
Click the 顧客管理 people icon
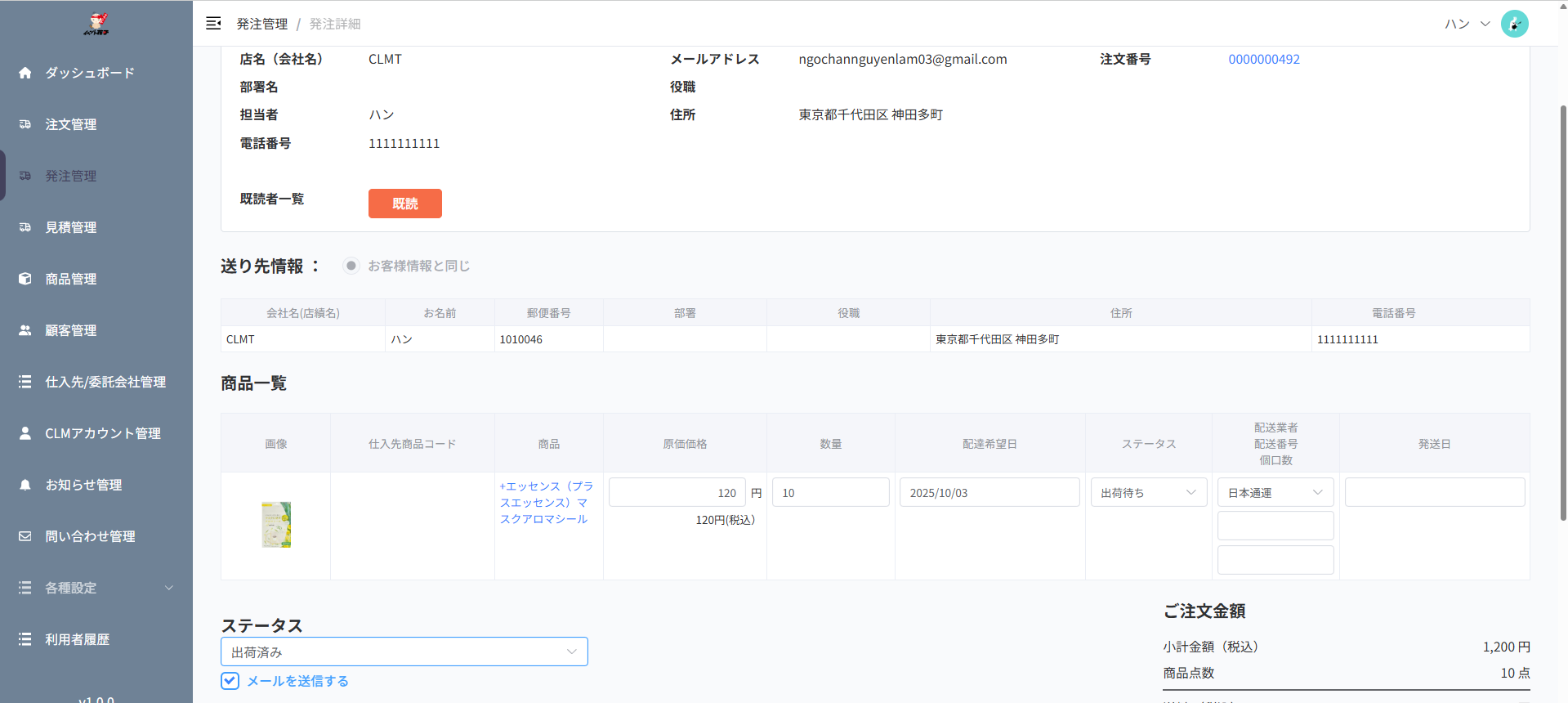click(x=25, y=330)
